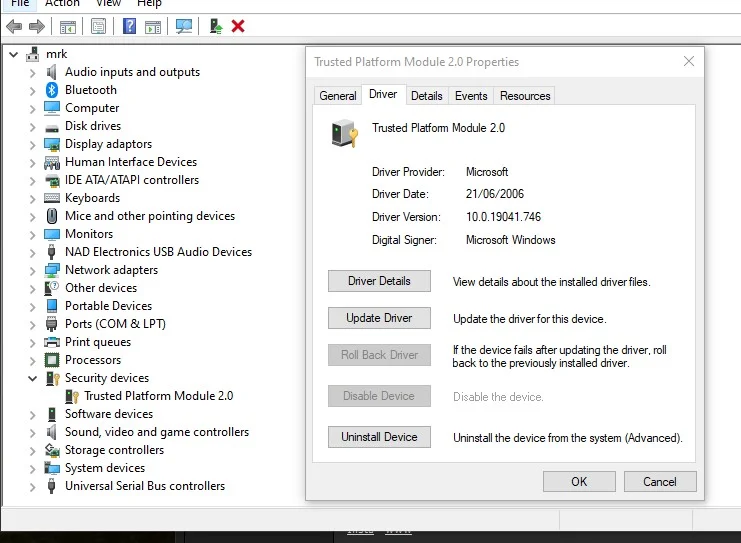Select the Driver tab
The width and height of the screenshot is (741, 543).
tap(383, 94)
